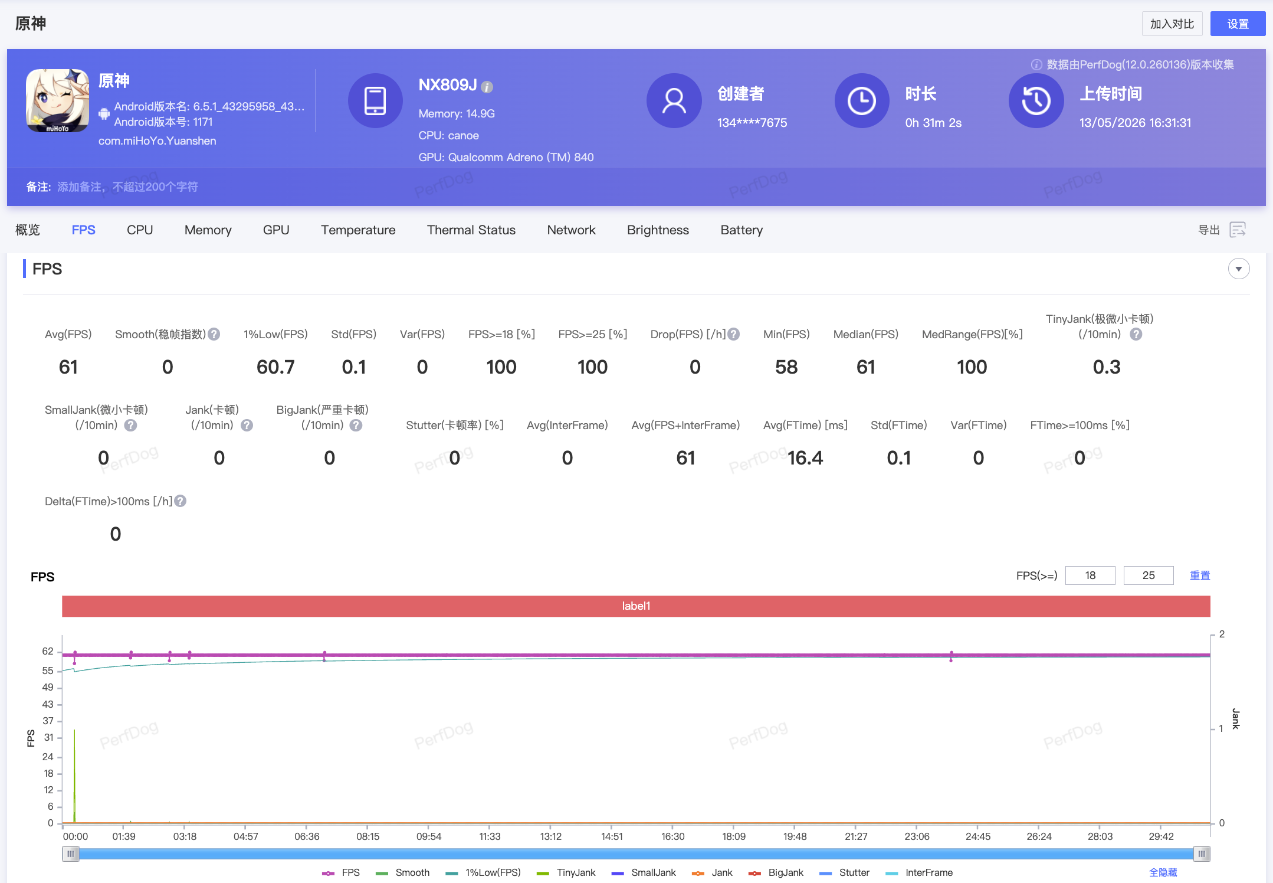Image resolution: width=1273 pixels, height=883 pixels.
Task: Collapse the FPS section with round arrow
Action: point(1239,268)
